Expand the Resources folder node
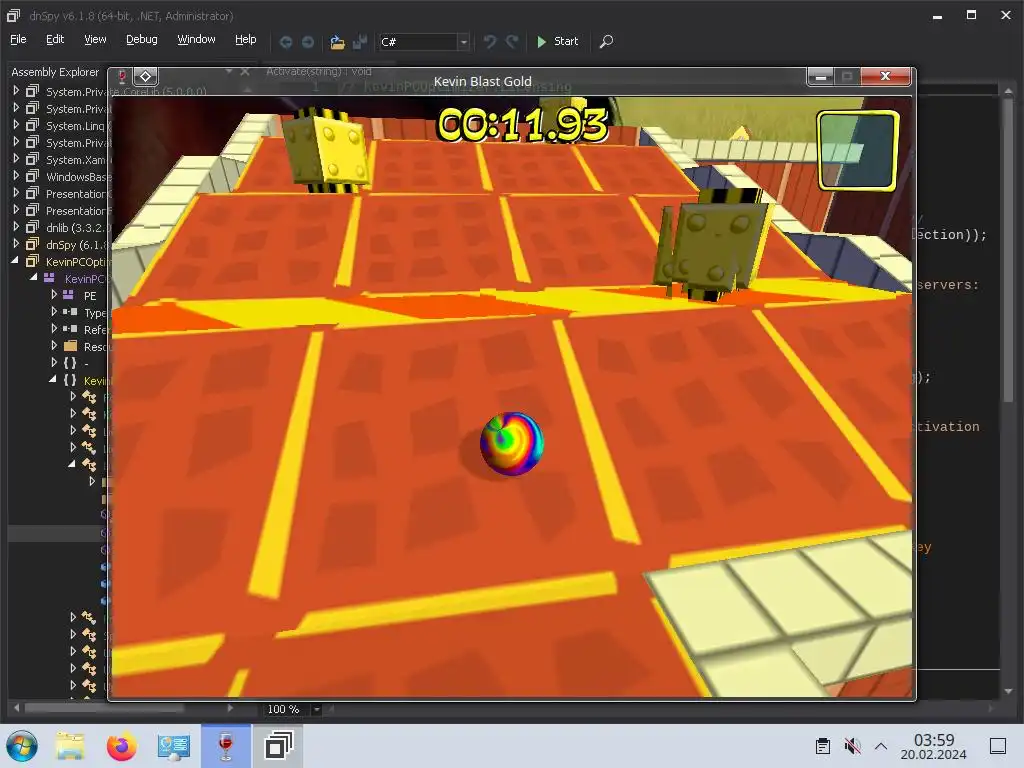The image size is (1024, 768). [54, 345]
